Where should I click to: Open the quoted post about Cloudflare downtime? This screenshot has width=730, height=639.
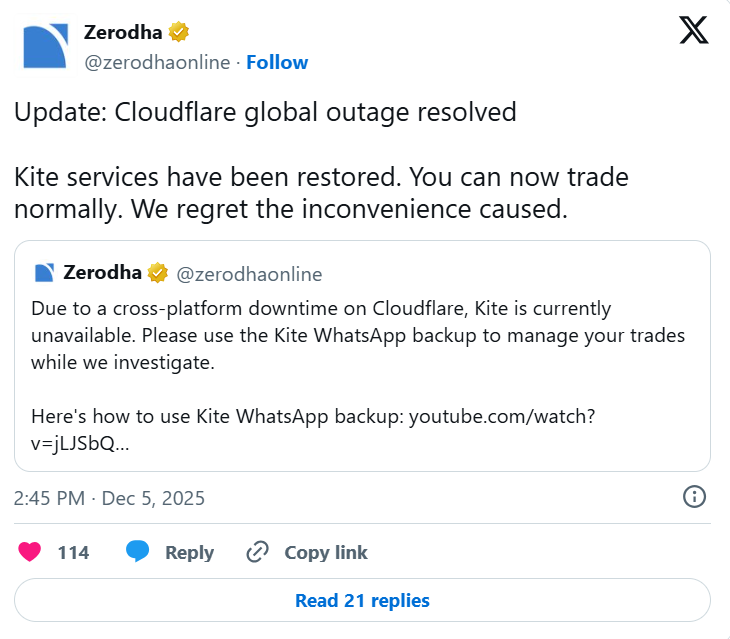point(362,360)
